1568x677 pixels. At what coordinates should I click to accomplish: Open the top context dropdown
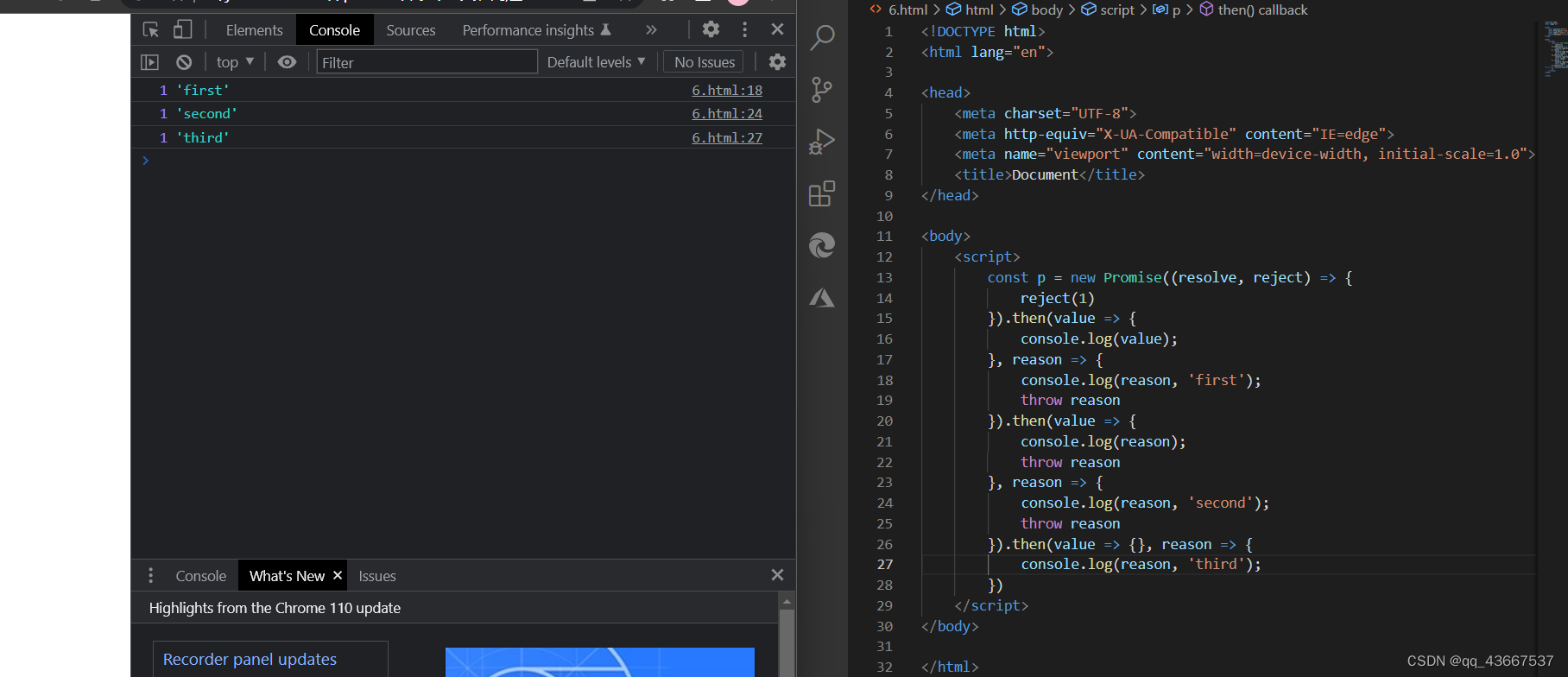235,62
